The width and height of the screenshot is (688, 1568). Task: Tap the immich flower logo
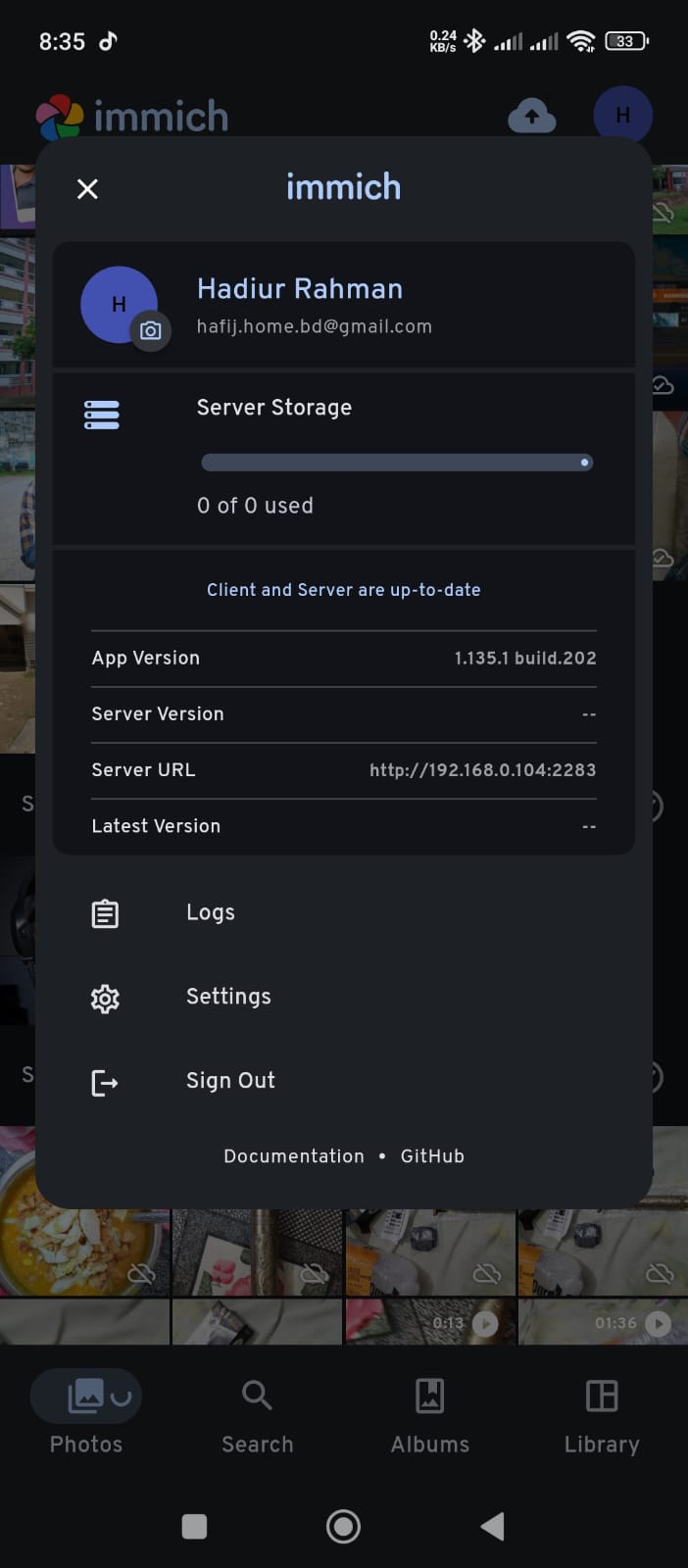60,118
